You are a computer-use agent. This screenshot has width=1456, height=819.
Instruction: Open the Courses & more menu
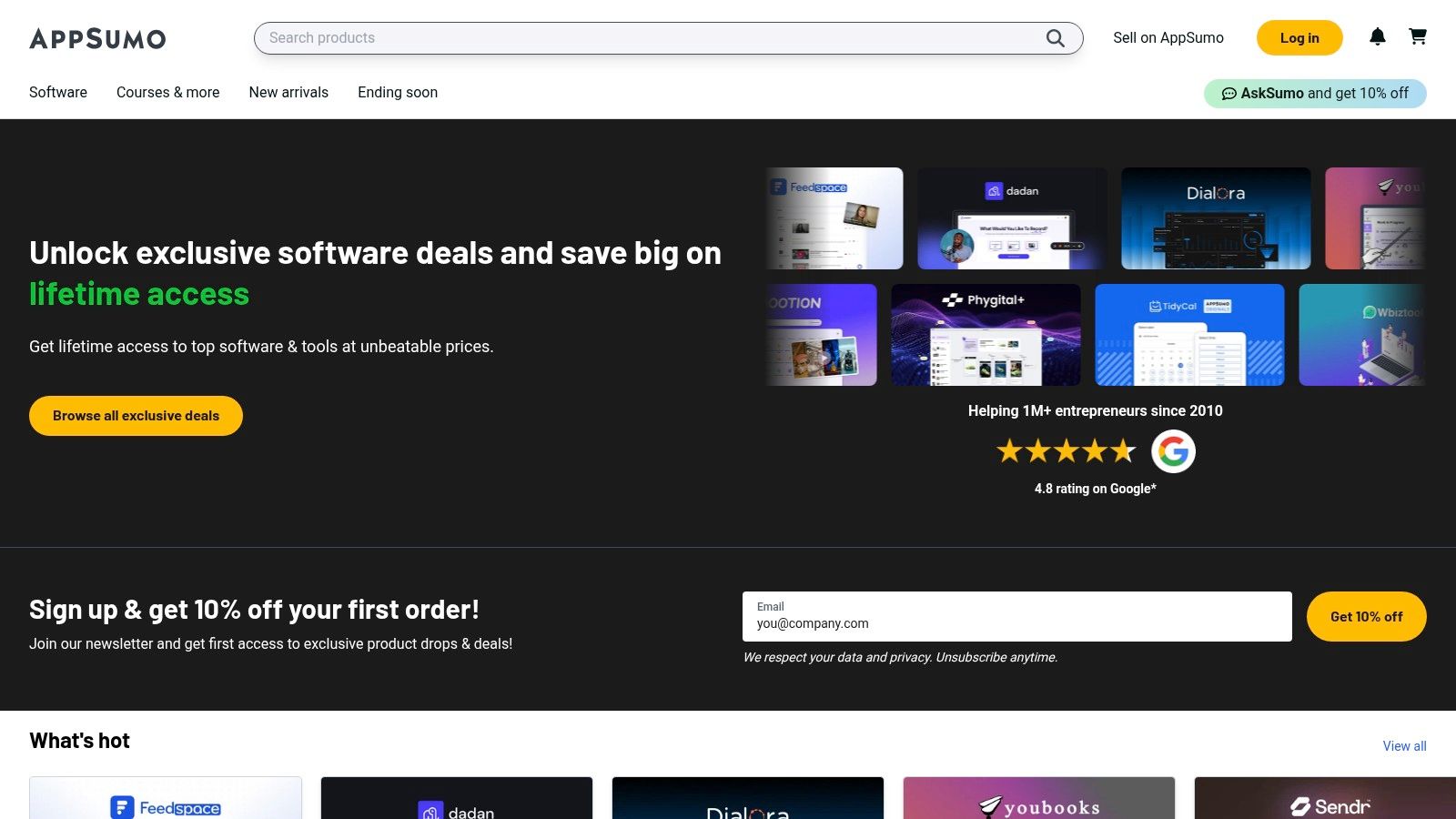pos(168,92)
